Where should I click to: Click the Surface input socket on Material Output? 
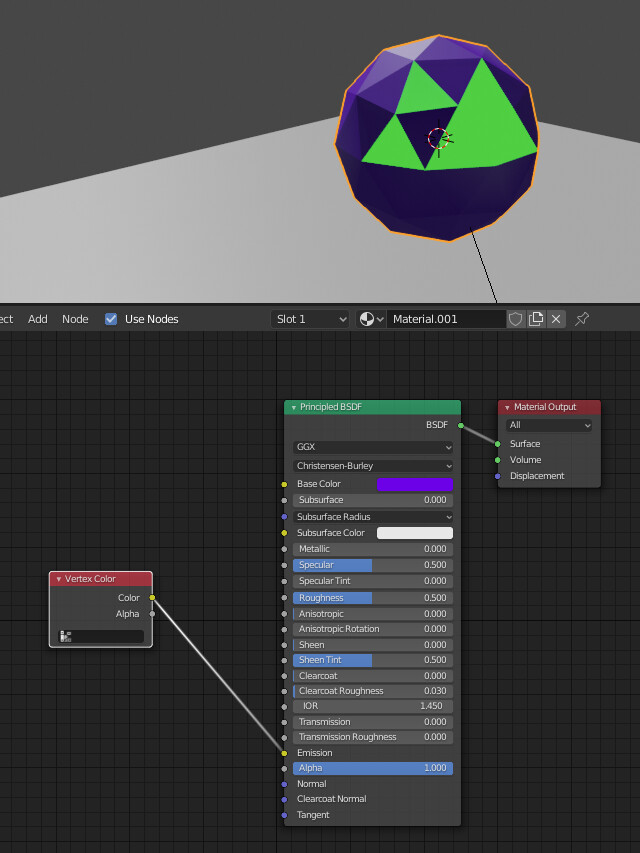497,444
